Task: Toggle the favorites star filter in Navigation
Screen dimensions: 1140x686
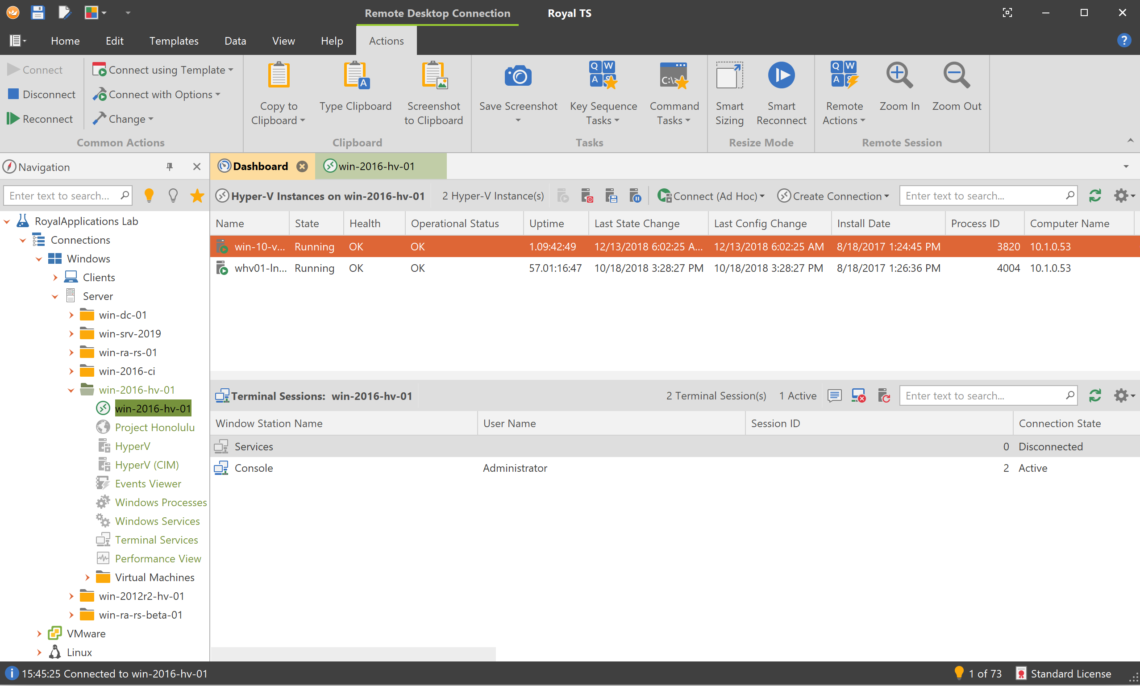Action: [x=197, y=196]
